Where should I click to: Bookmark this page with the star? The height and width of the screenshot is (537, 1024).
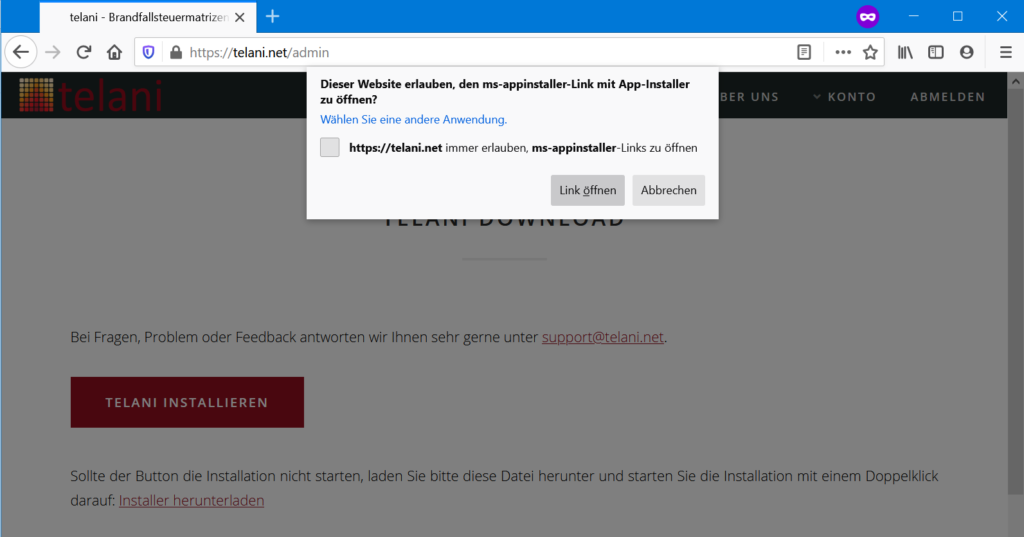pyautogui.click(x=870, y=52)
